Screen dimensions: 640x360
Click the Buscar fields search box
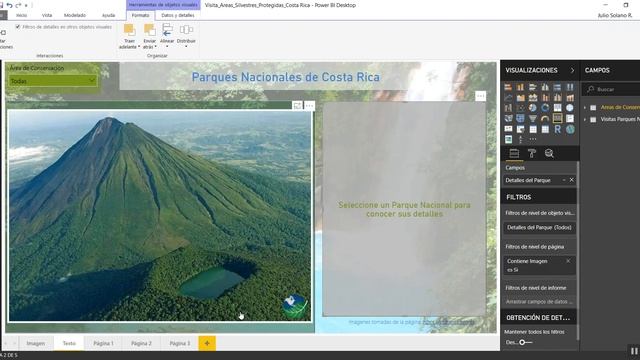click(x=612, y=89)
